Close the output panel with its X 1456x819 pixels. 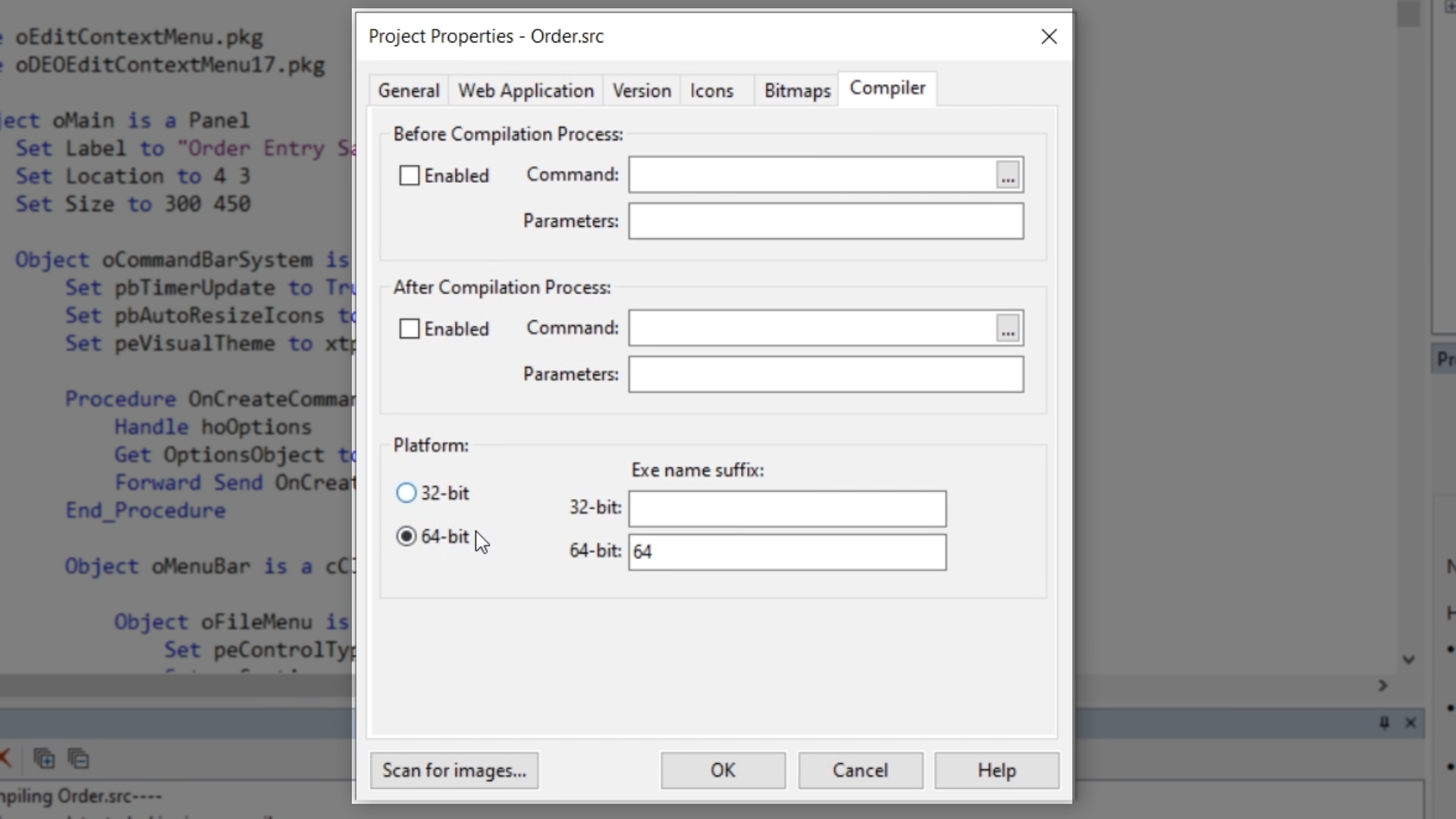tap(1410, 723)
